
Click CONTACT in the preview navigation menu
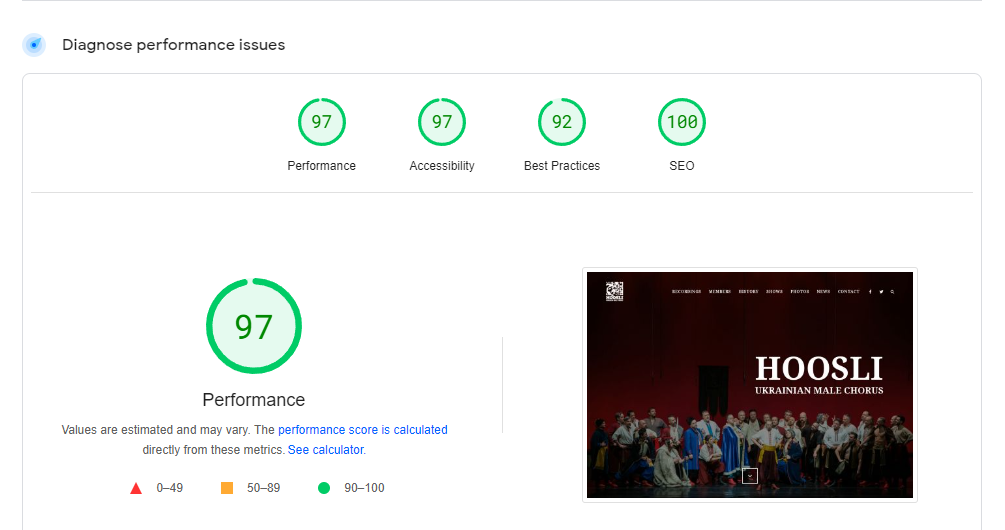pos(848,292)
